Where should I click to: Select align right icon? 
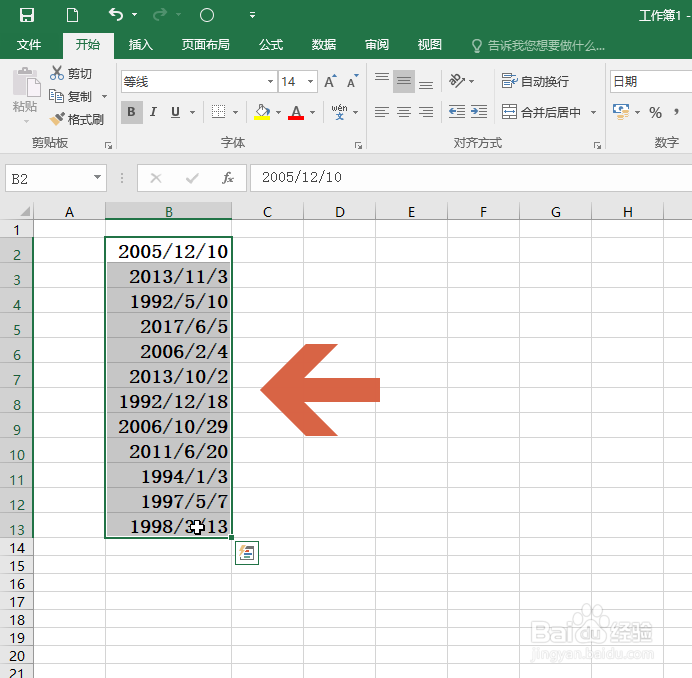point(426,112)
